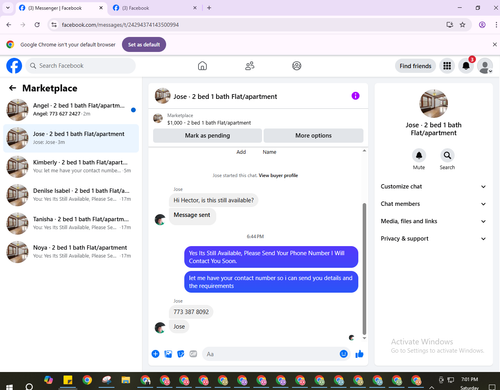
Task: Go to Home feed icon
Action: [x=202, y=66]
